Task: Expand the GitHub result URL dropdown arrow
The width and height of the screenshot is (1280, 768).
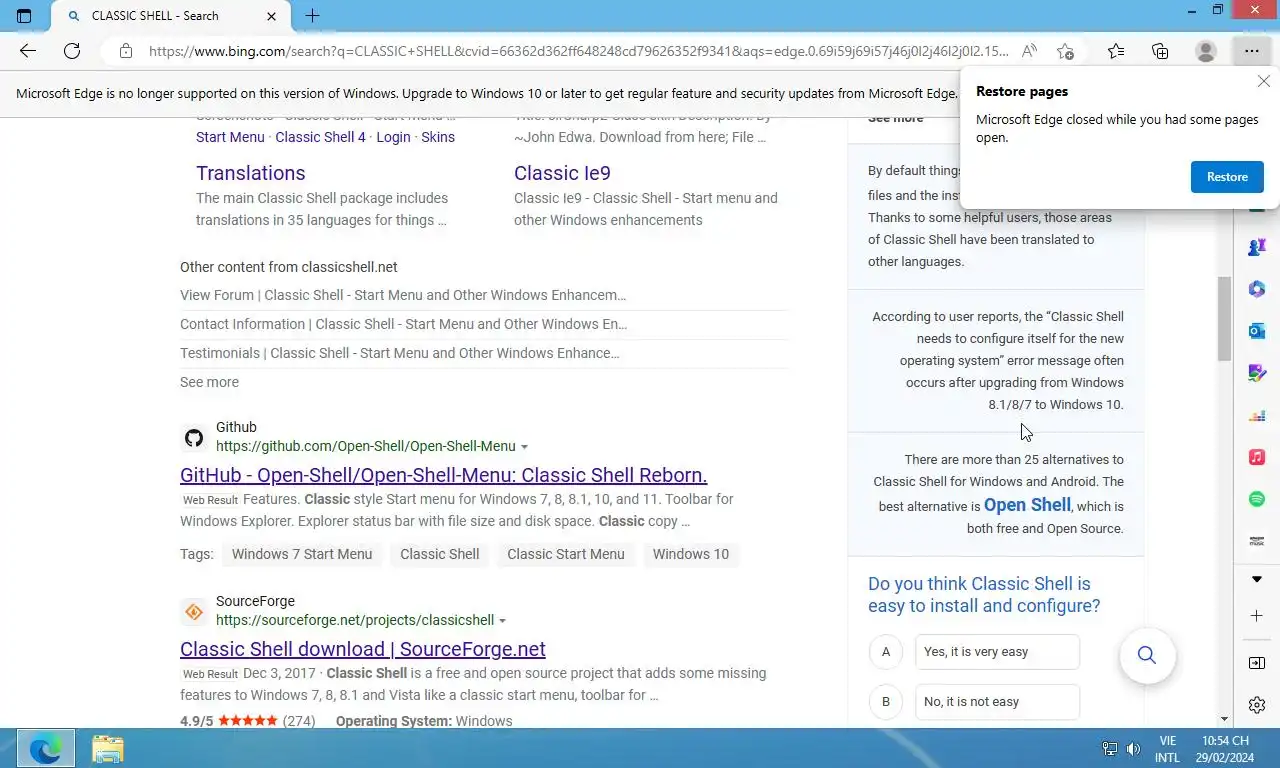Action: (x=524, y=447)
